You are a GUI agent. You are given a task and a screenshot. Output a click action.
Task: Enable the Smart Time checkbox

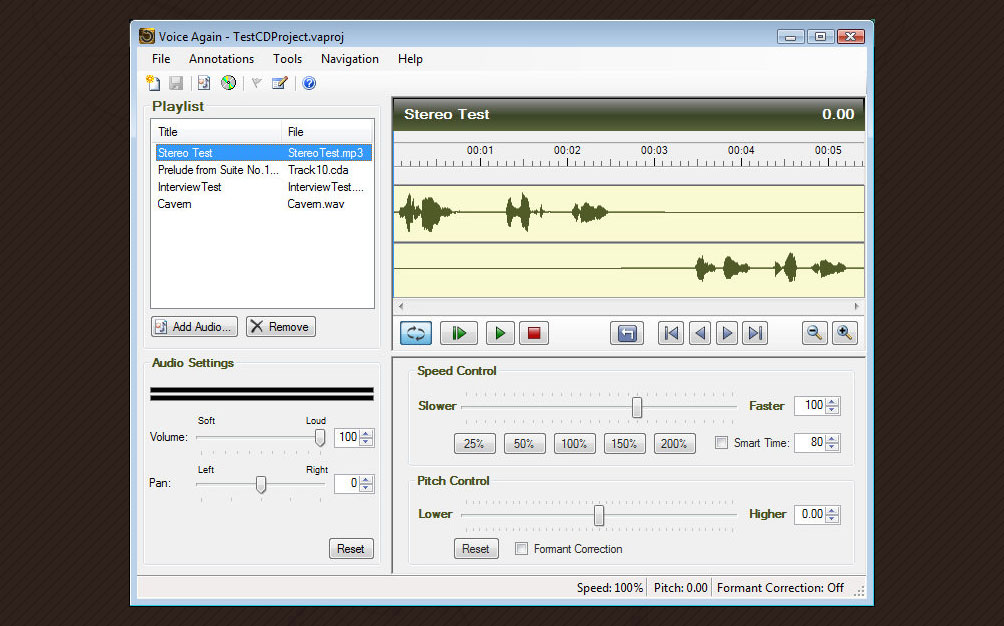click(721, 442)
